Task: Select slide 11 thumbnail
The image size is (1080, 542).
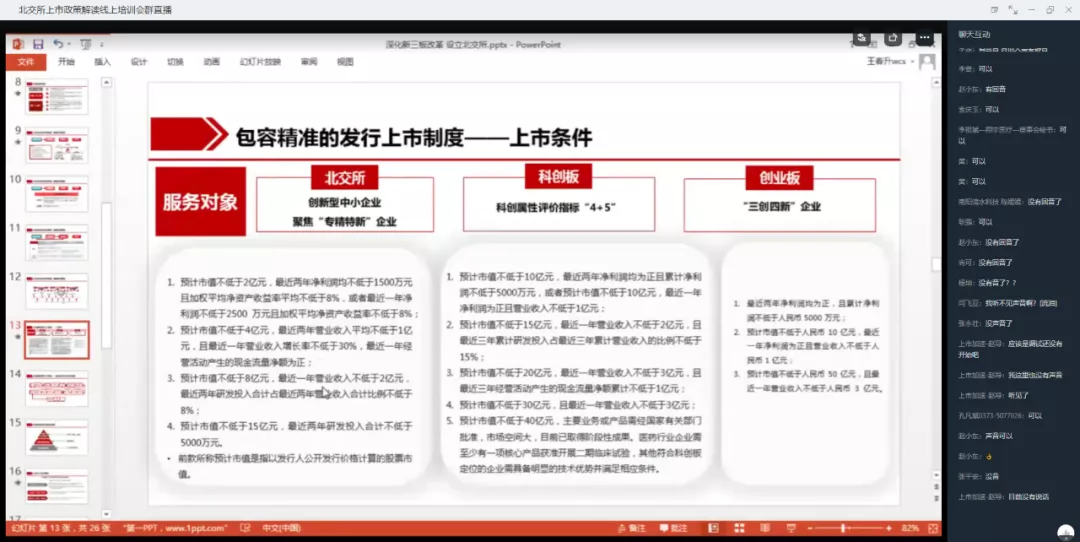Action: pos(56,242)
